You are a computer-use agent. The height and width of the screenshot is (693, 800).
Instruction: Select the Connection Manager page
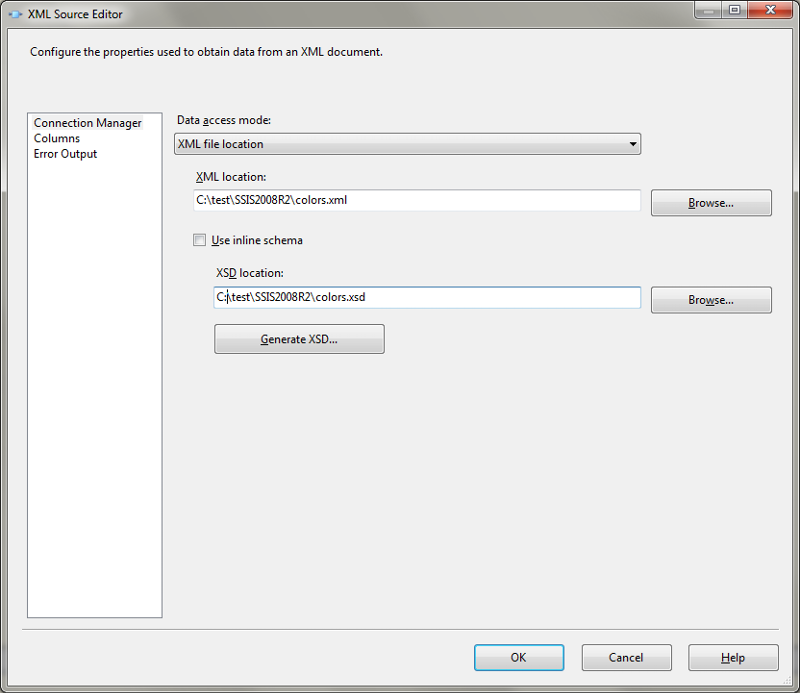[87, 123]
